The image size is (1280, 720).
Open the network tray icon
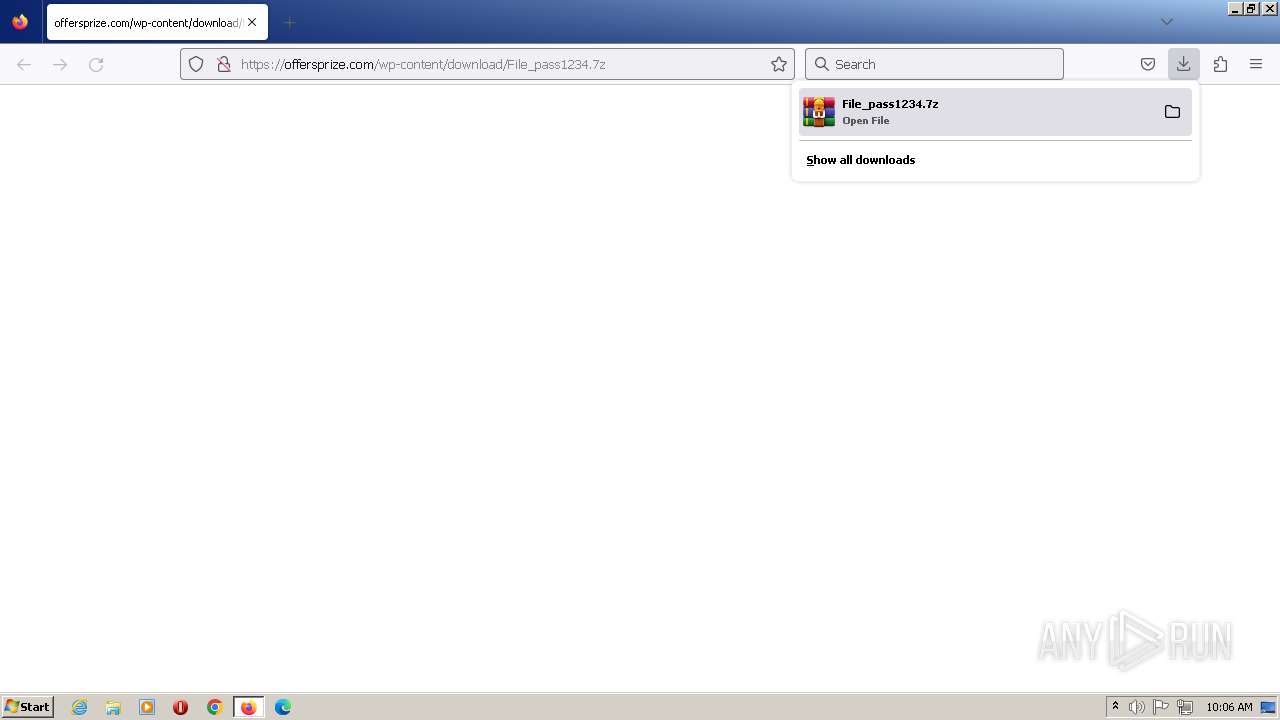(1185, 707)
